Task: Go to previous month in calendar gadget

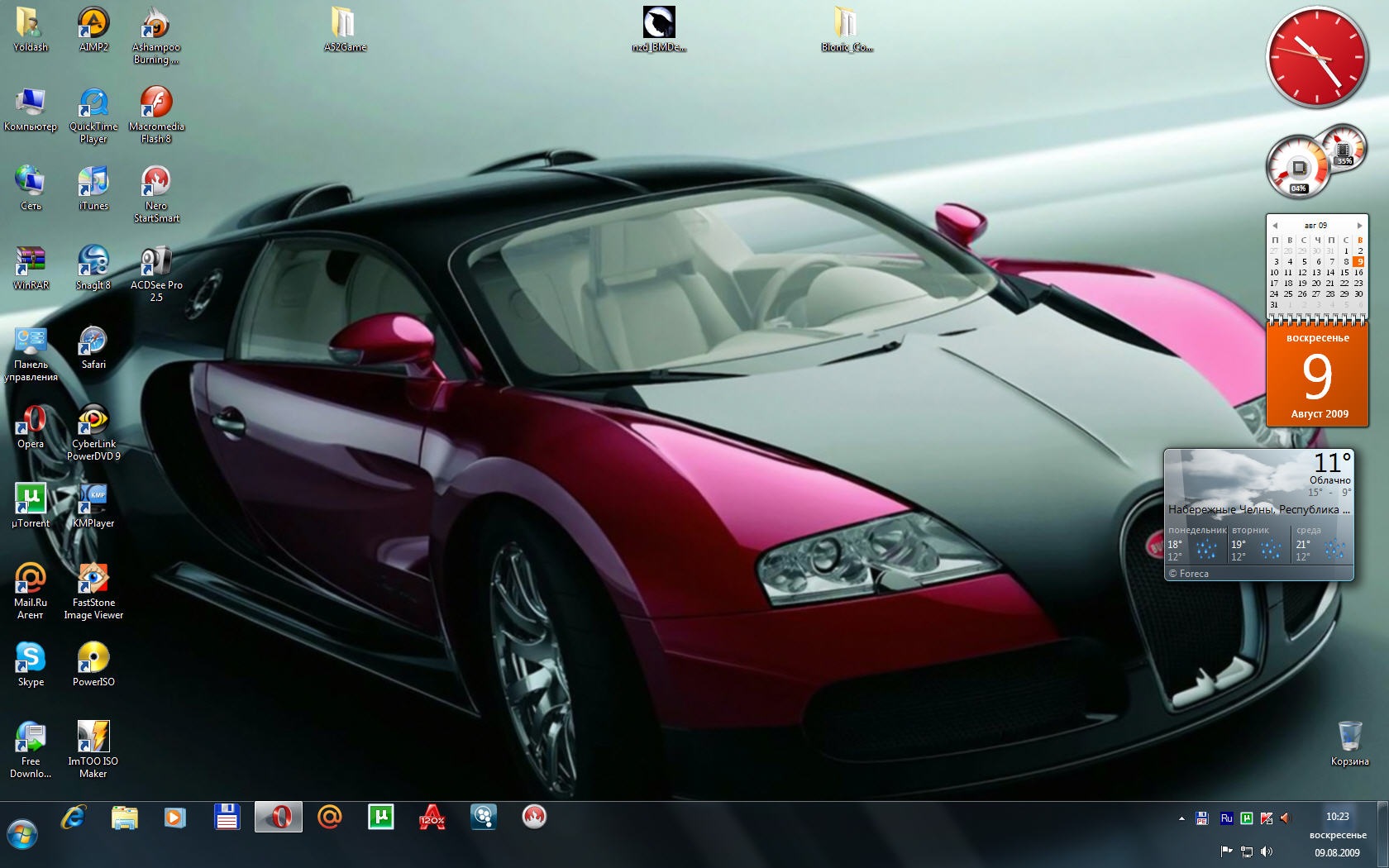Action: click(x=1275, y=225)
